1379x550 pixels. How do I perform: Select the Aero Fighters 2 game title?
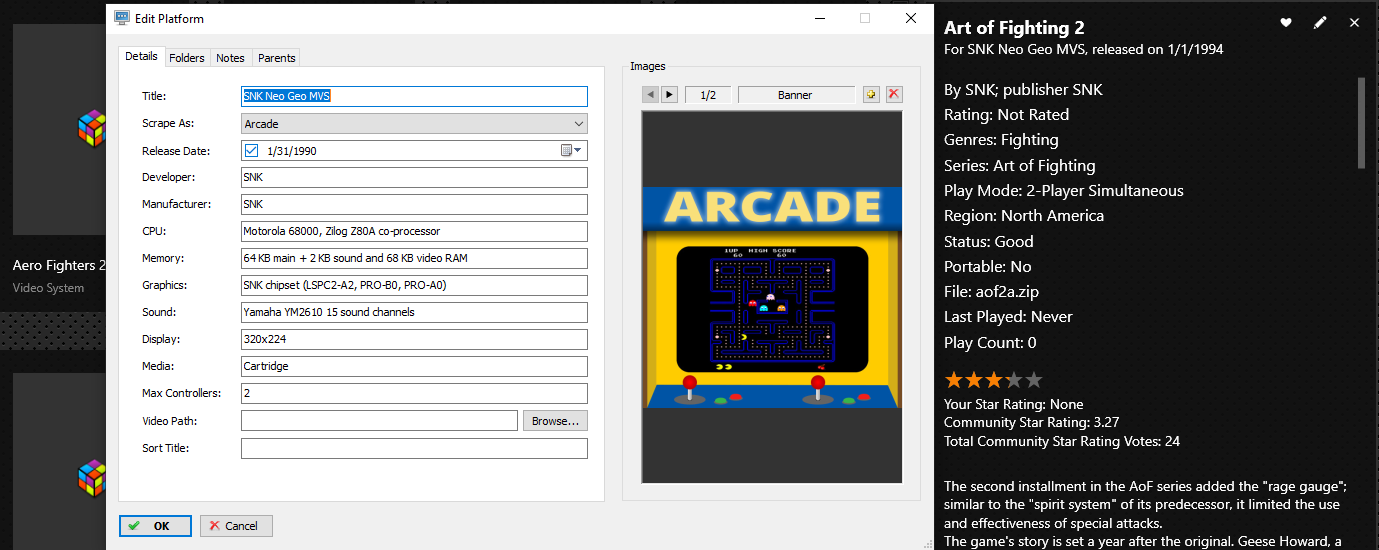pos(59,266)
